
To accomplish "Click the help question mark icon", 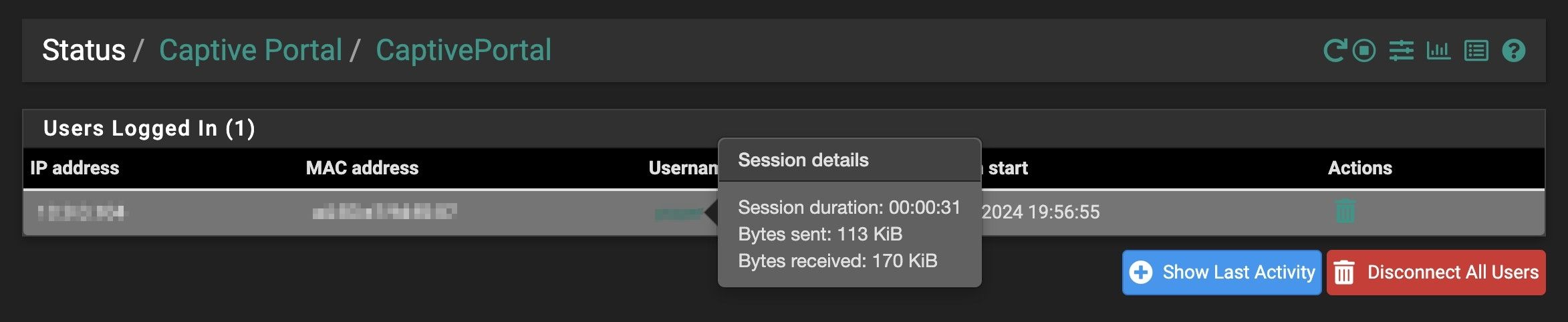I will pos(1514,51).
